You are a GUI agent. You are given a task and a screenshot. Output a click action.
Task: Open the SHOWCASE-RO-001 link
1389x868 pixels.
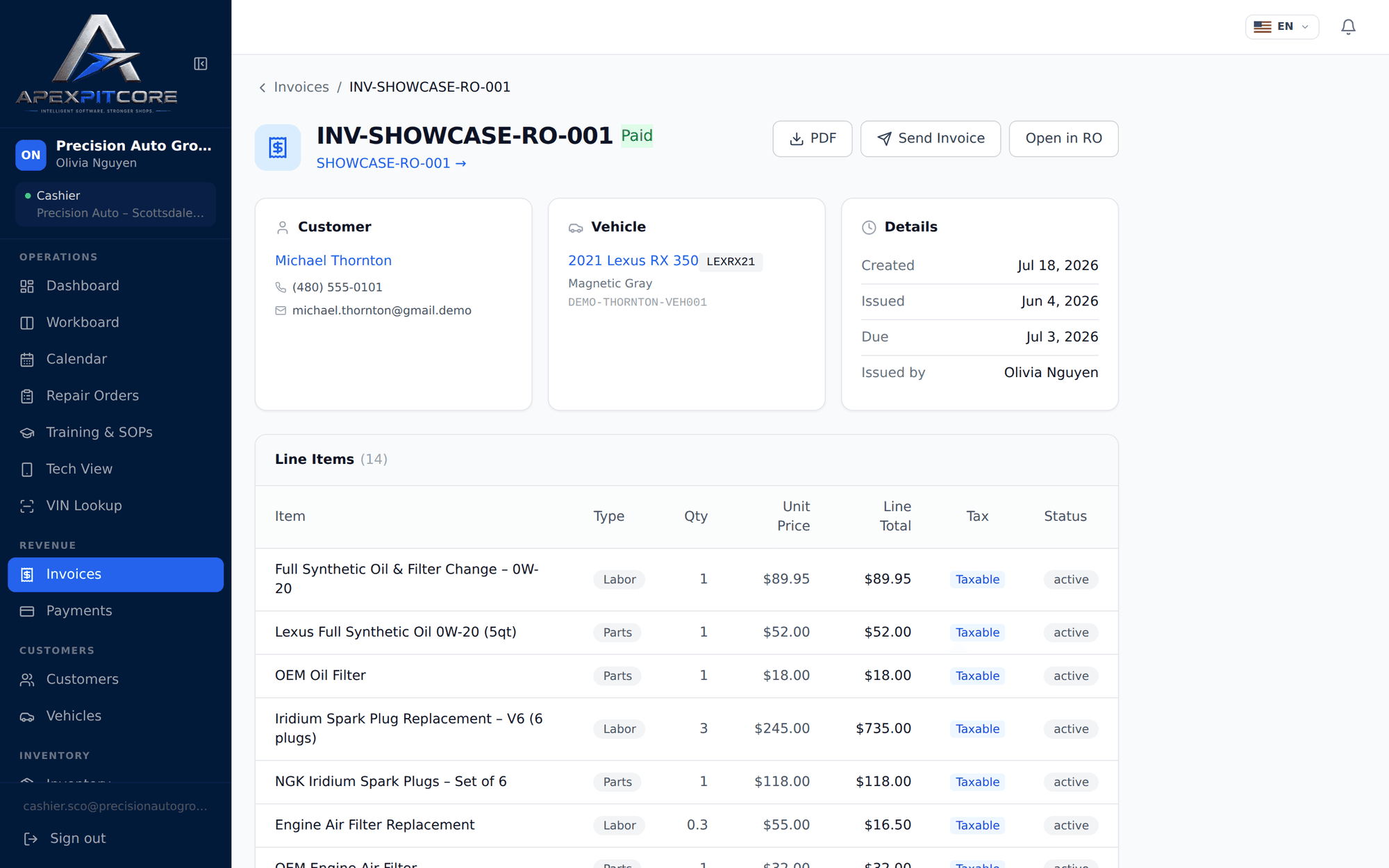pyautogui.click(x=391, y=163)
